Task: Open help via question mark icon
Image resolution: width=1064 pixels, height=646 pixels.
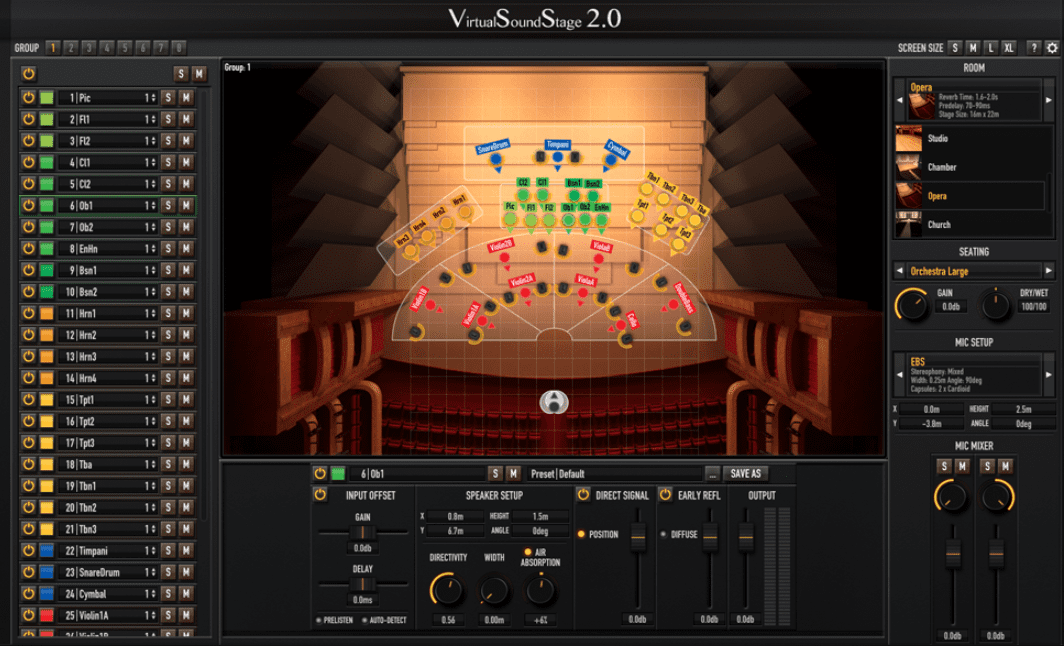Action: coord(1033,48)
